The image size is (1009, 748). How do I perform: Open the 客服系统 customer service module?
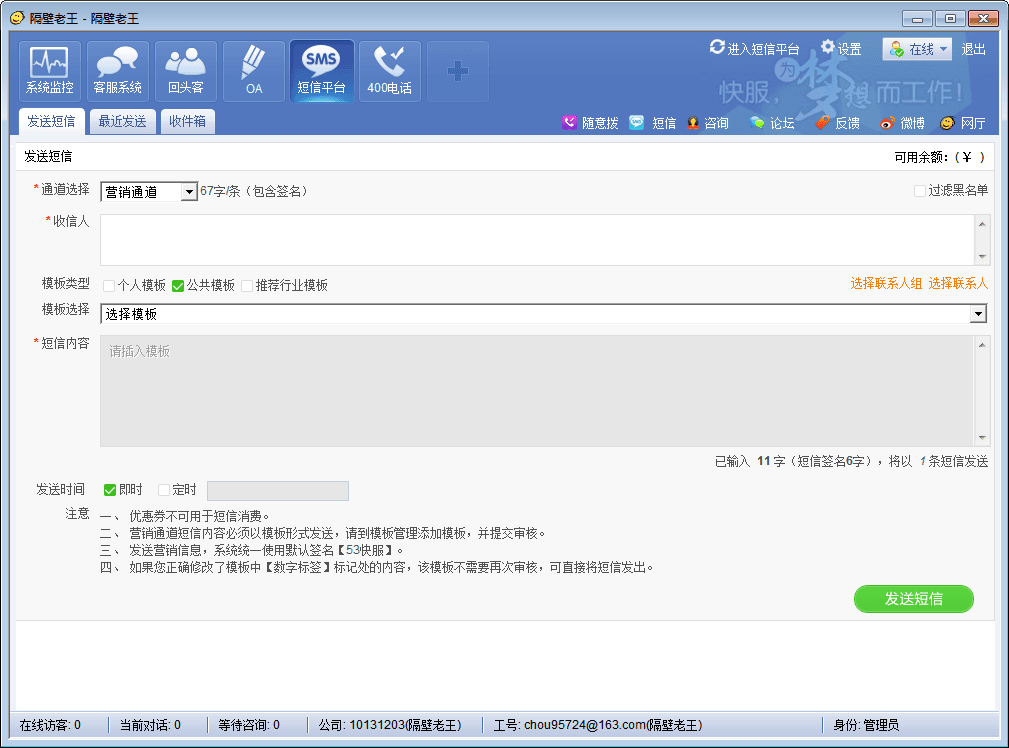pos(118,71)
